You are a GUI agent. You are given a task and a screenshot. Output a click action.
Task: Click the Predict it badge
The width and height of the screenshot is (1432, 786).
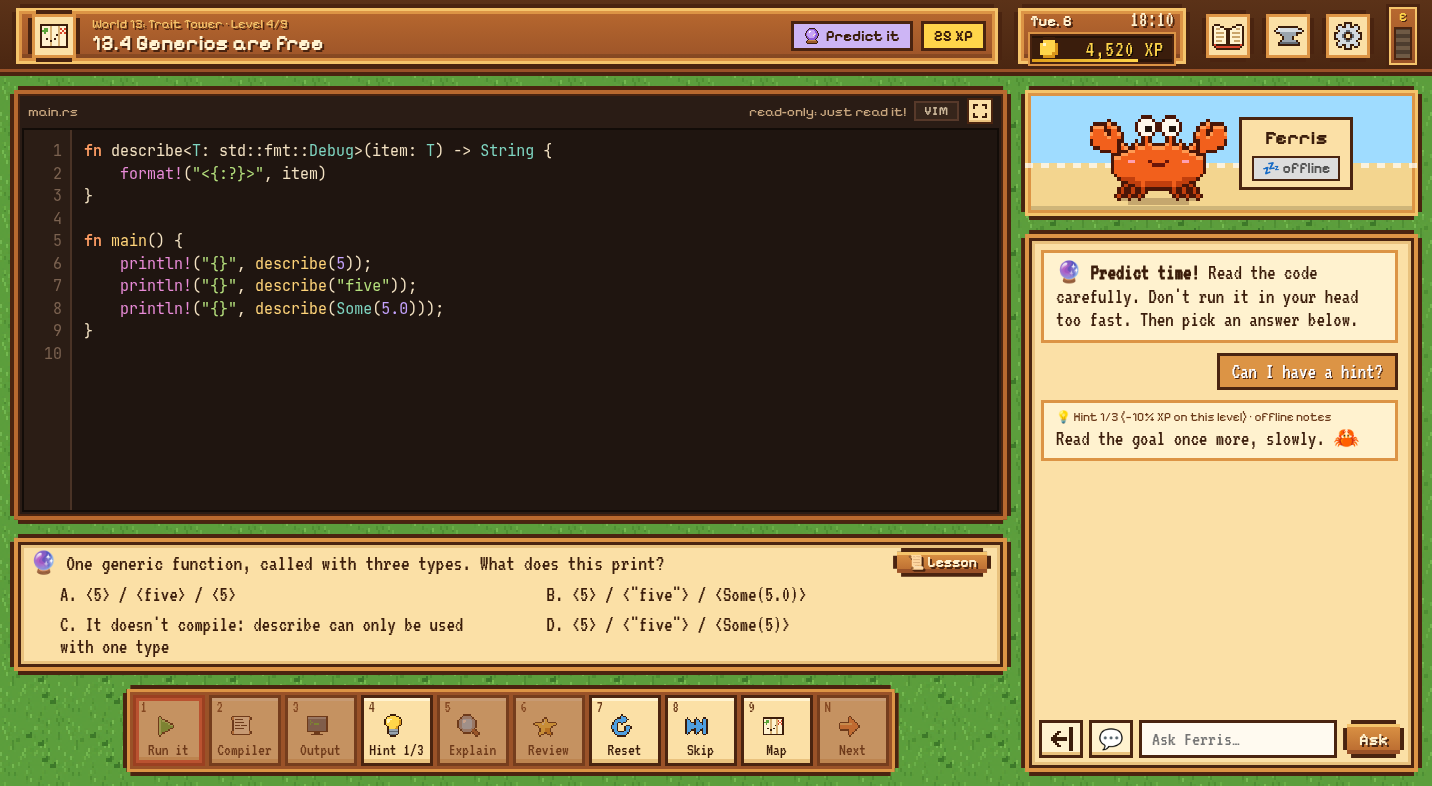(852, 36)
